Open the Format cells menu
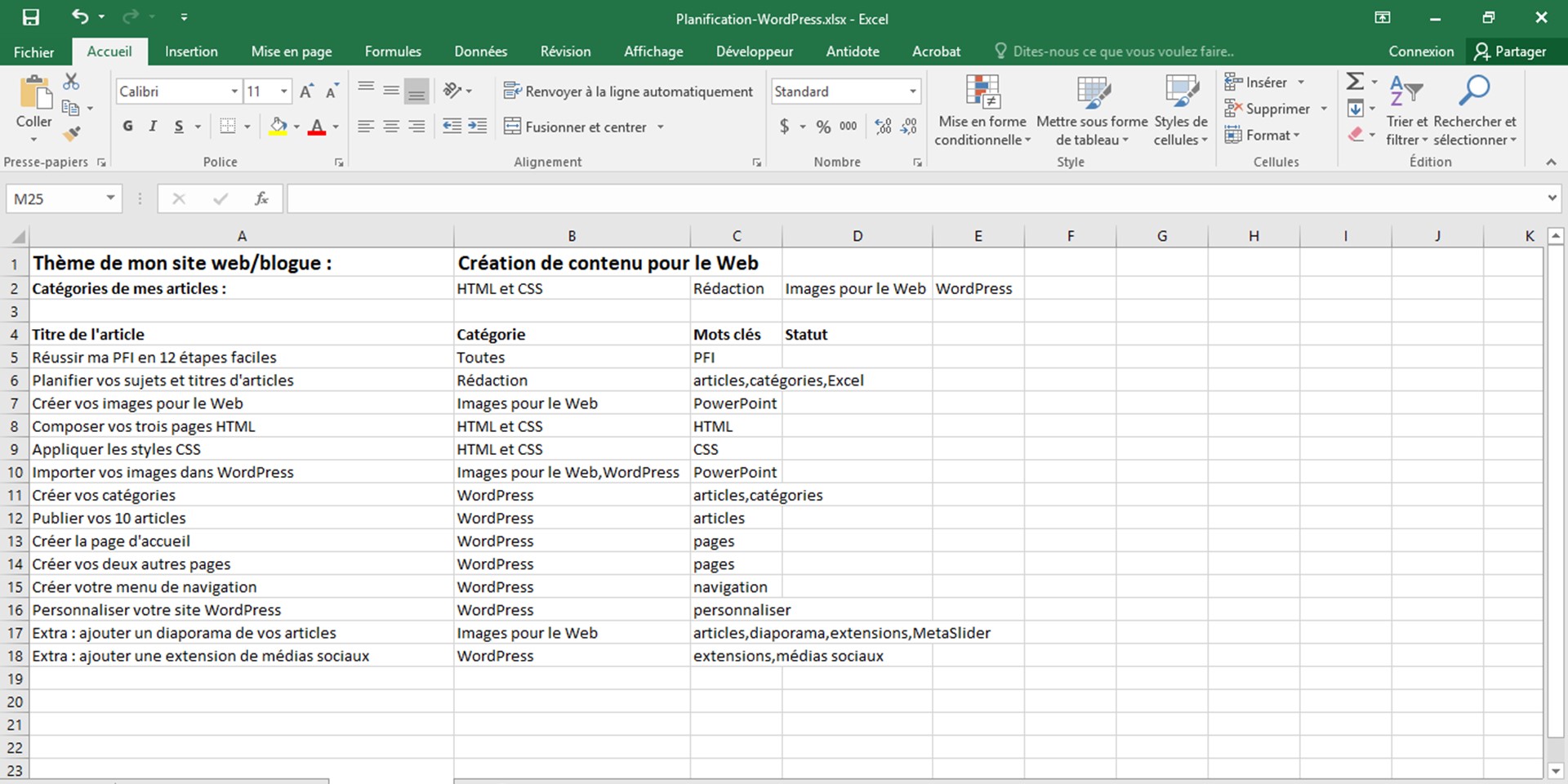 pos(1263,135)
